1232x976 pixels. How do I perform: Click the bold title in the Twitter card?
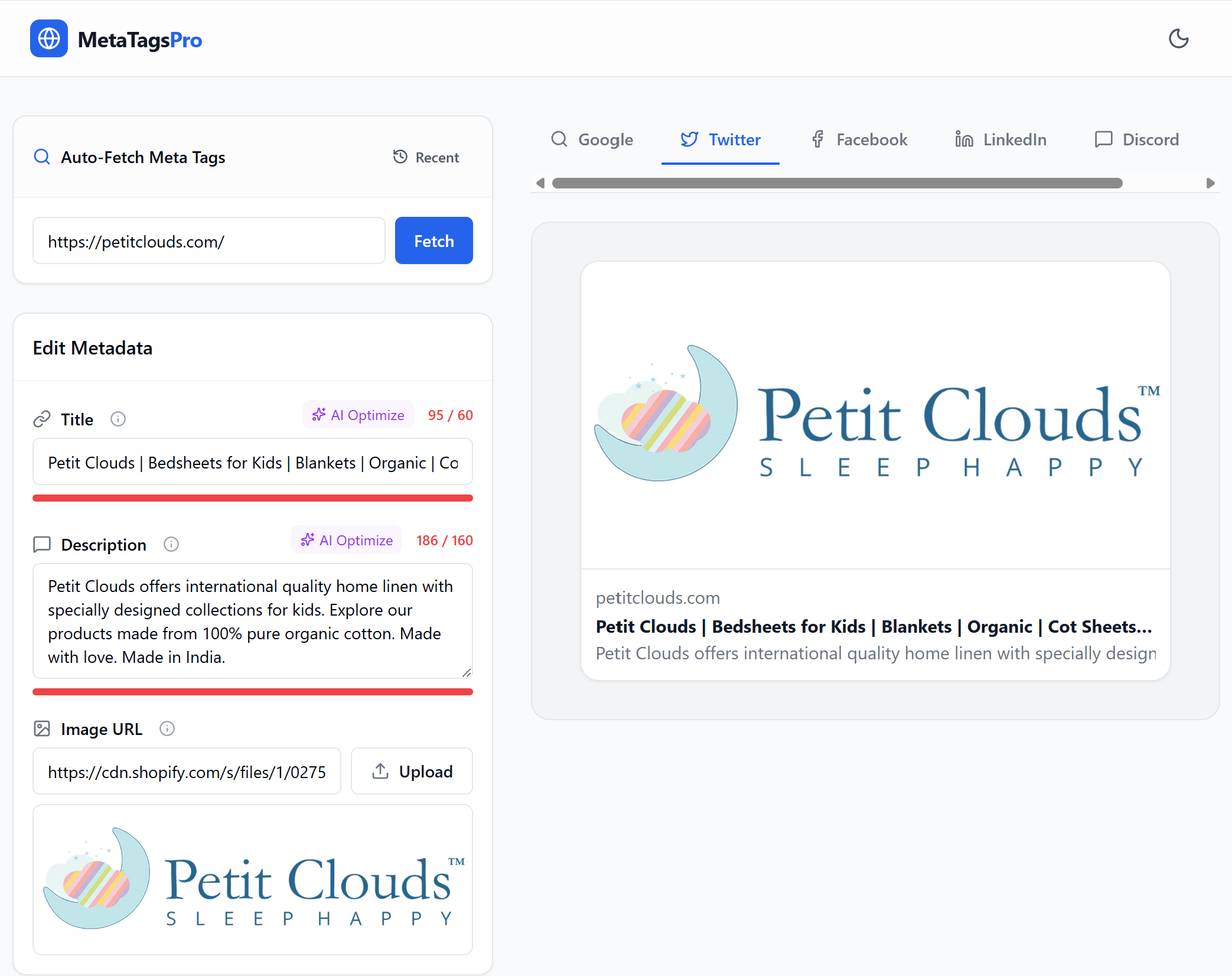click(x=874, y=626)
